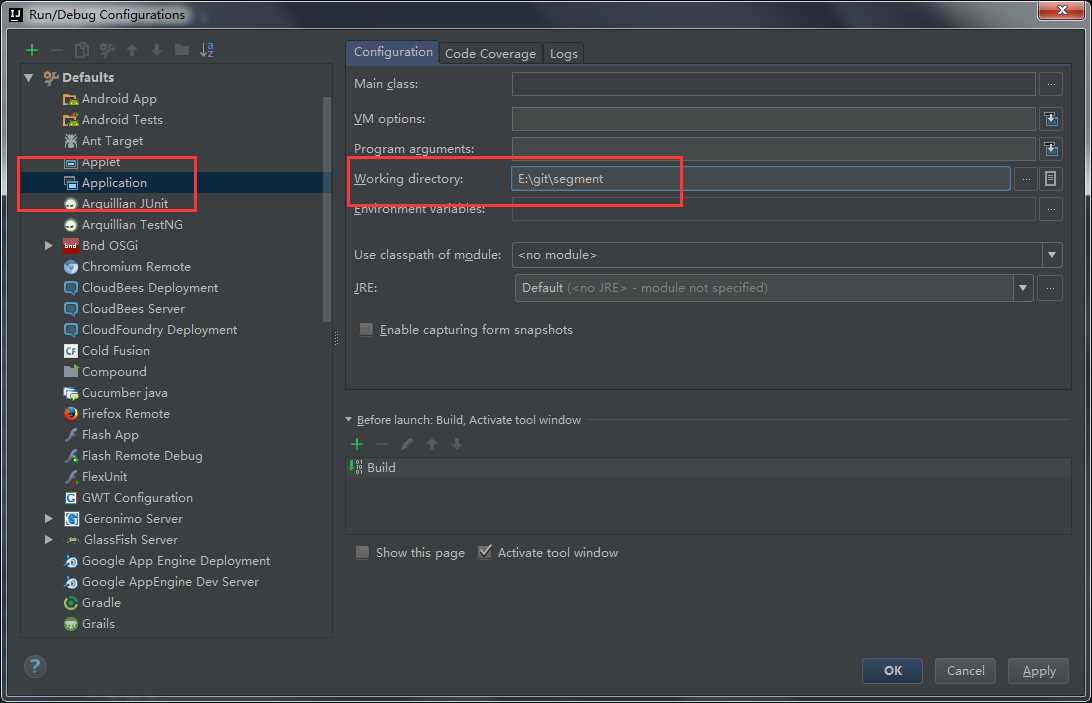The height and width of the screenshot is (703, 1092).
Task: Select the Compound default
Action: coord(105,372)
